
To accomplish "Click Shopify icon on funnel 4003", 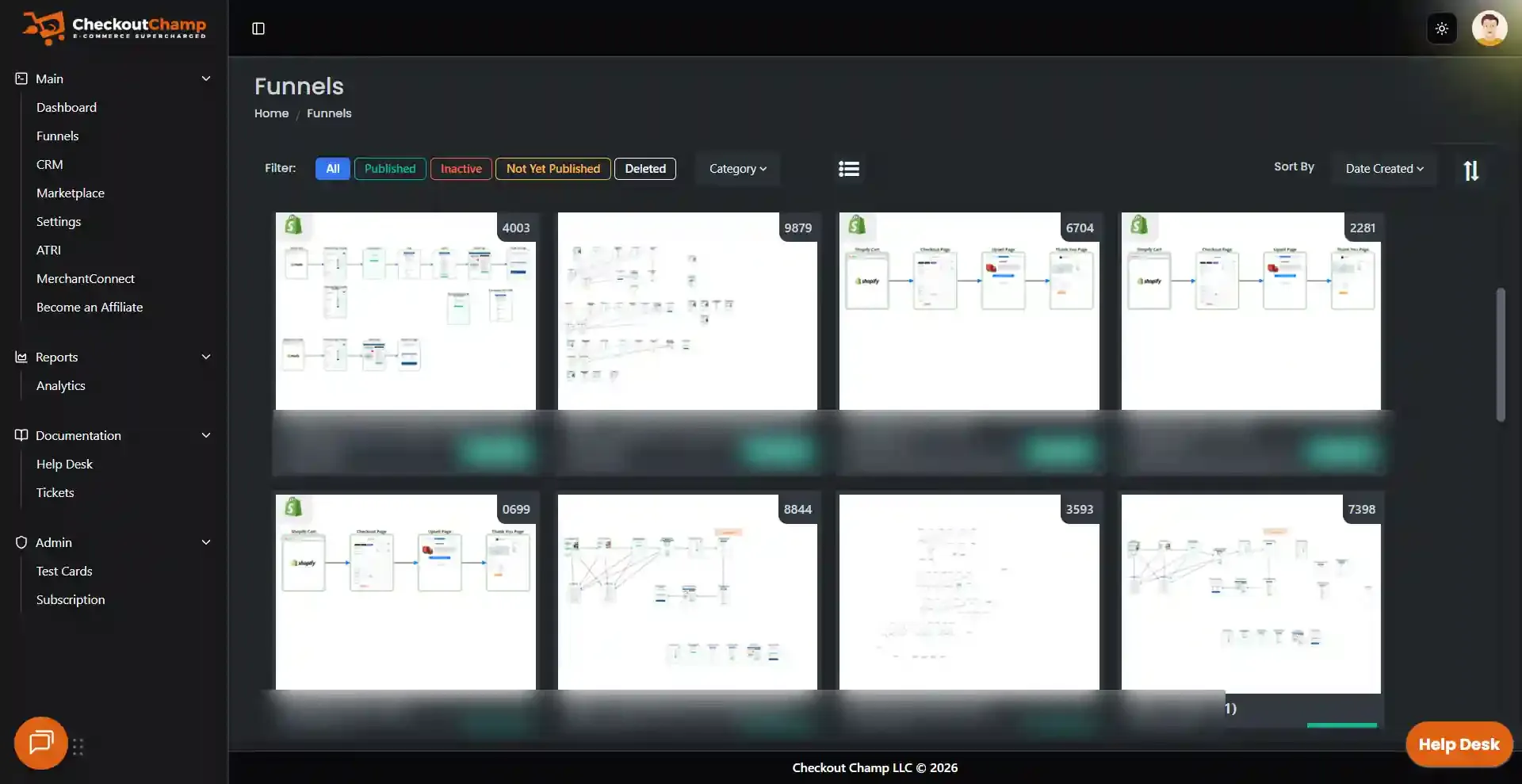I will pos(293,225).
